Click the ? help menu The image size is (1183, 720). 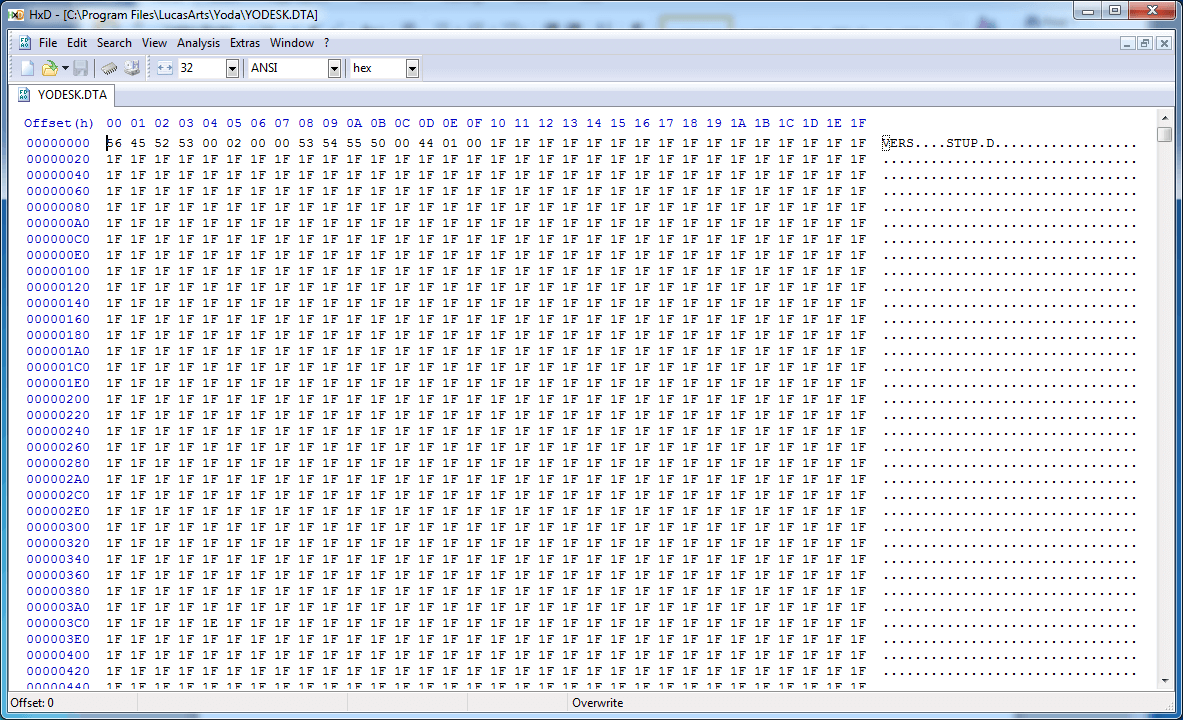[326, 43]
